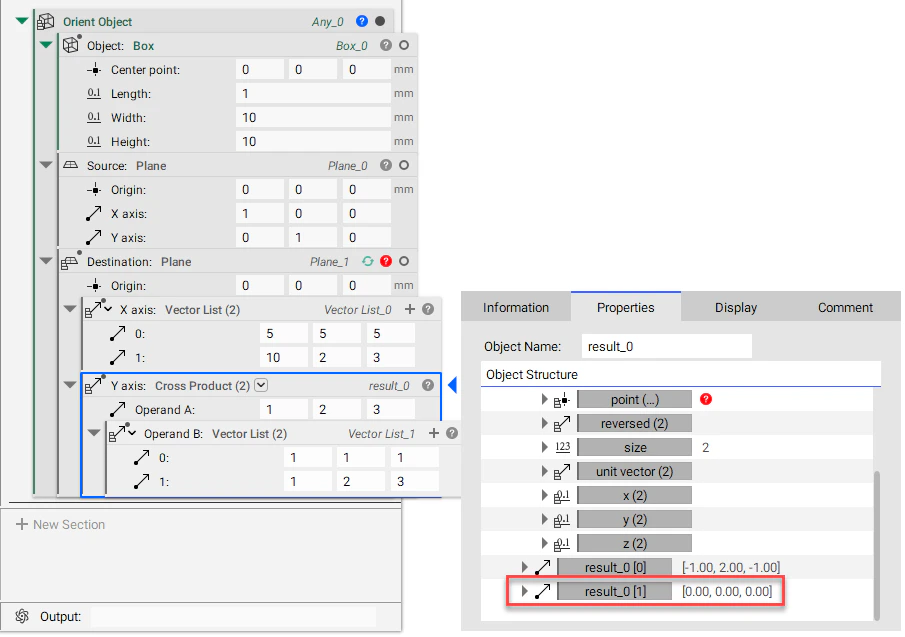Image resolution: width=905 pixels, height=637 pixels.
Task: Switch to the Information tab
Action: [516, 308]
